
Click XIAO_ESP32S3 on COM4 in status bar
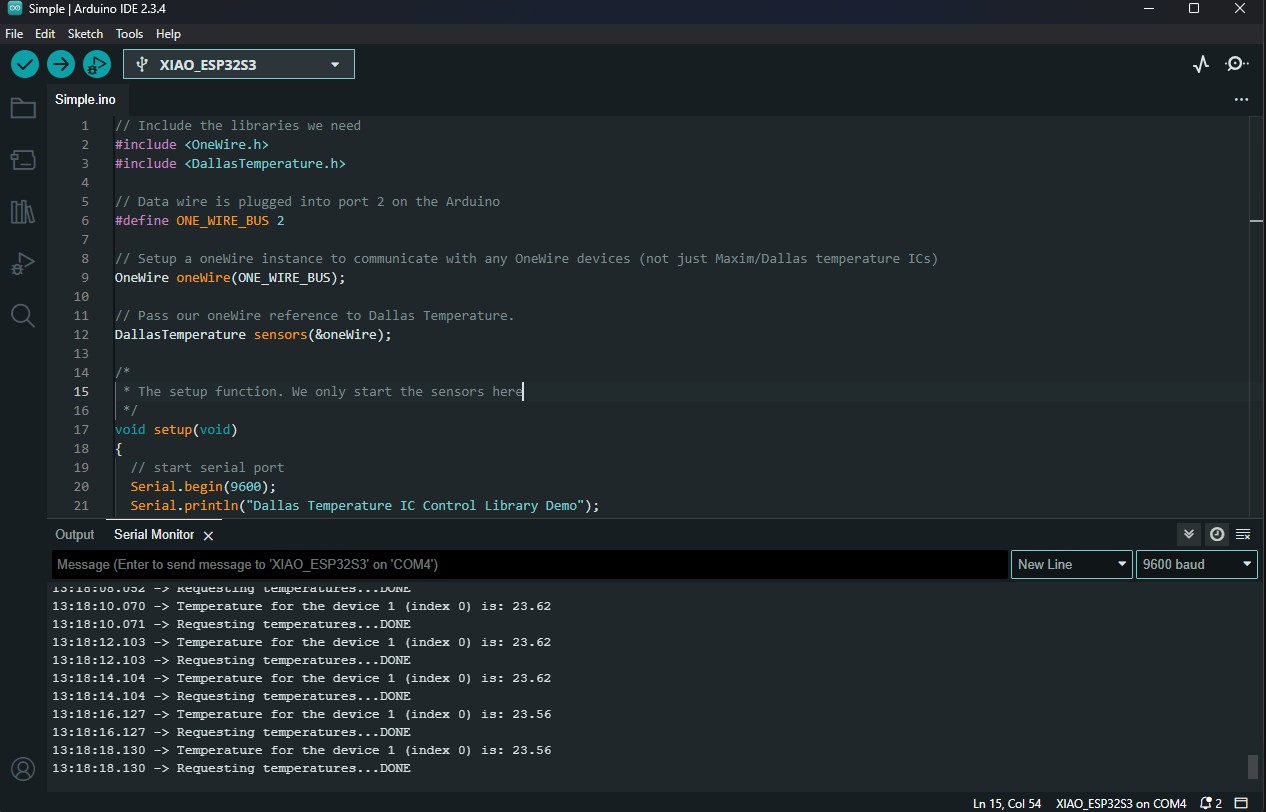pos(1121,803)
